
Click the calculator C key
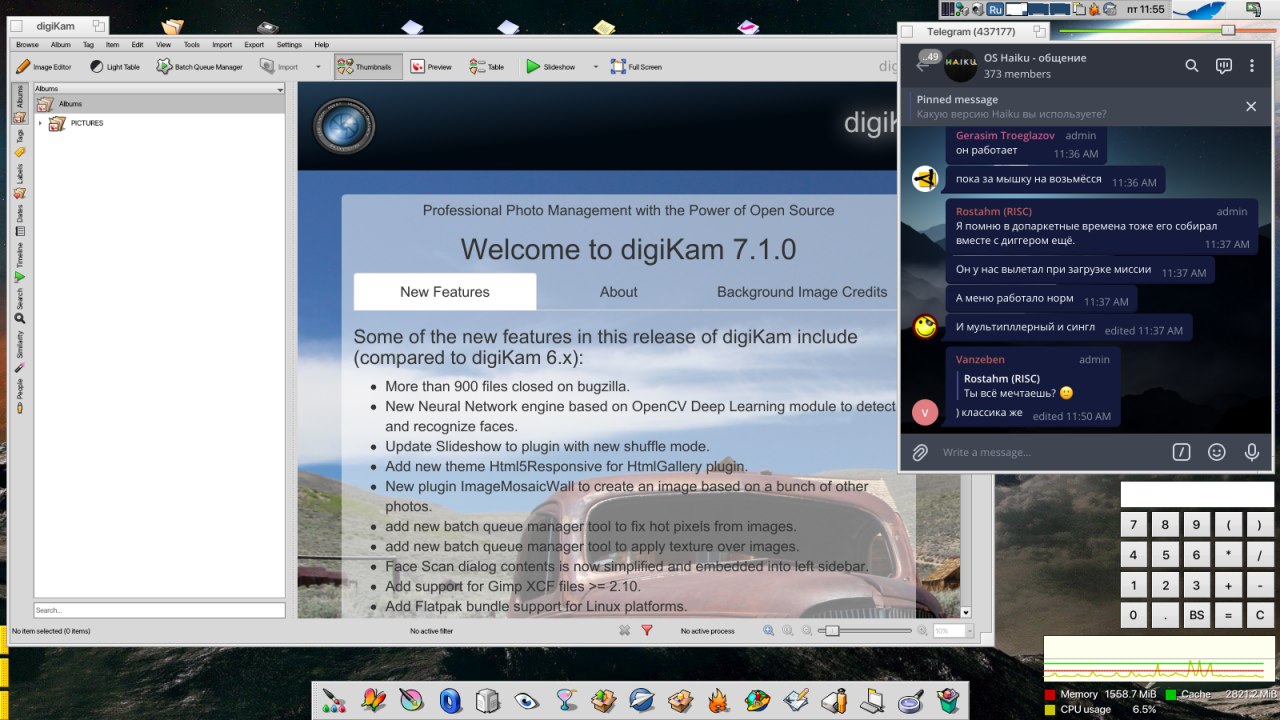[1260, 616]
